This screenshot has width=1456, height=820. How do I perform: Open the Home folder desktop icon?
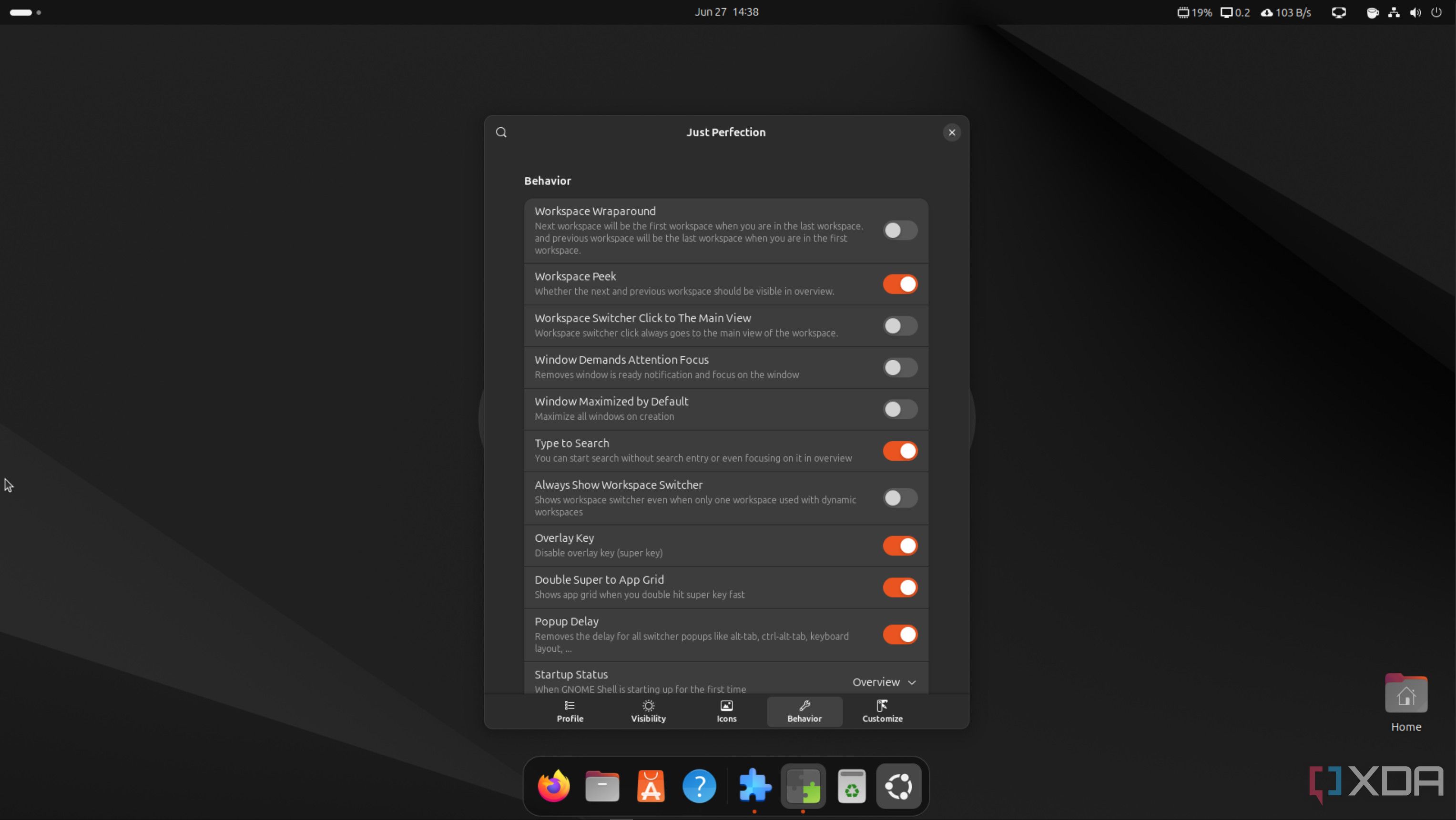point(1405,702)
